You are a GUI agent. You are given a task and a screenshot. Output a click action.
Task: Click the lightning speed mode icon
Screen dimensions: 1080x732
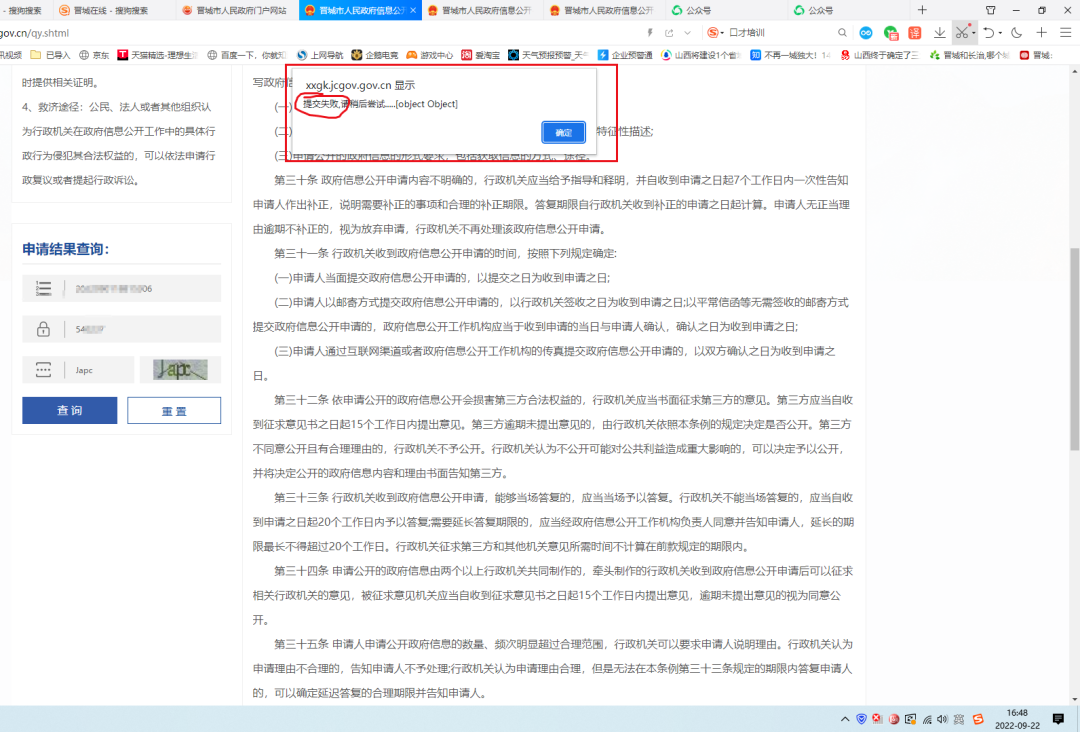click(650, 32)
